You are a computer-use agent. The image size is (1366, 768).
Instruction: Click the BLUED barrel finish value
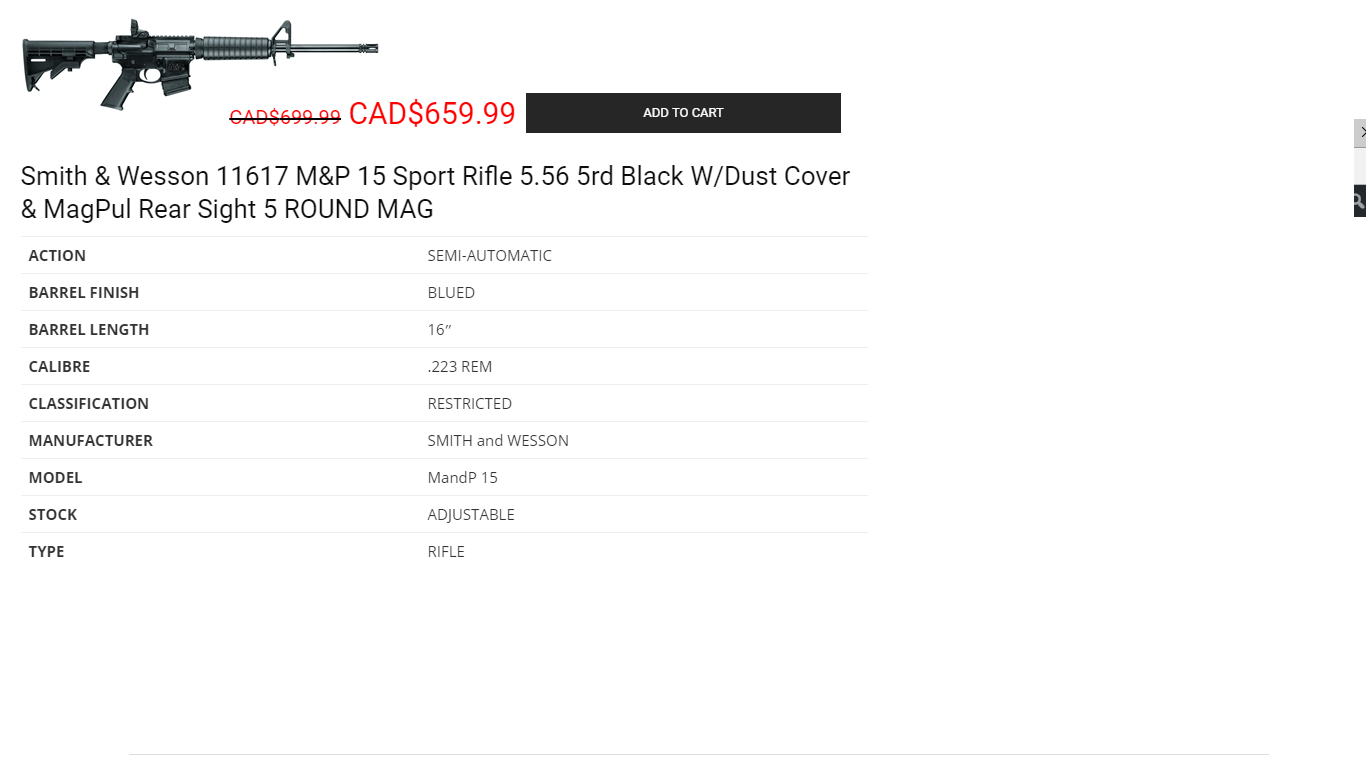(x=451, y=292)
